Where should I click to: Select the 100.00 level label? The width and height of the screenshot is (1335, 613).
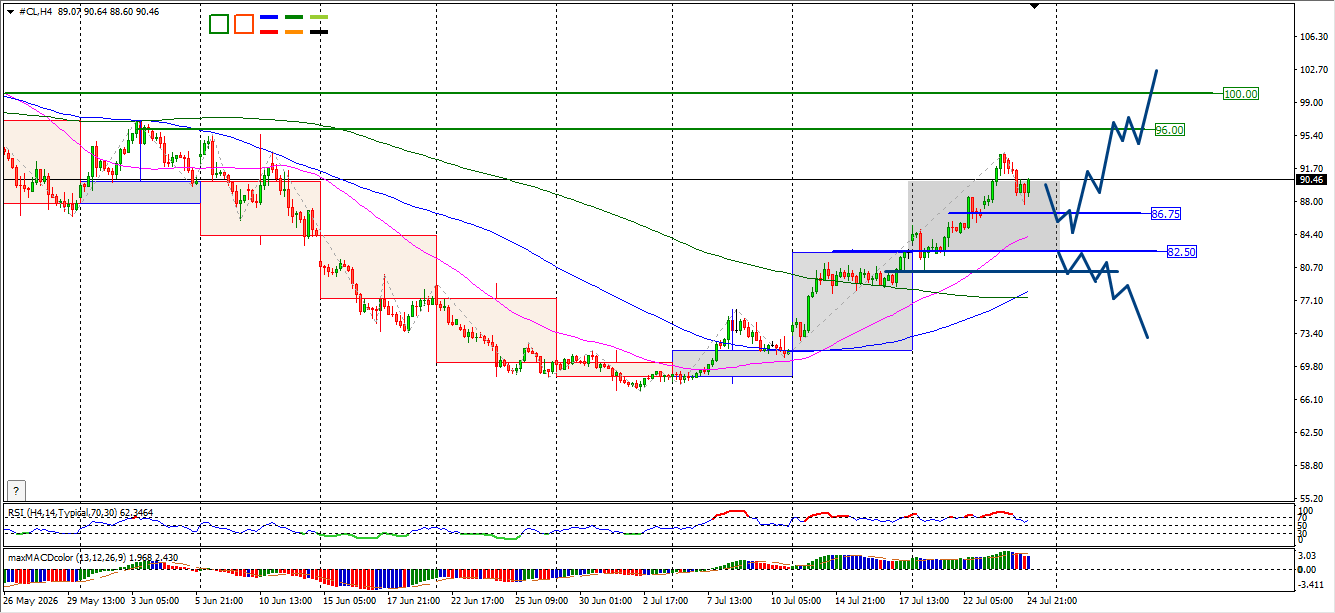[1241, 94]
